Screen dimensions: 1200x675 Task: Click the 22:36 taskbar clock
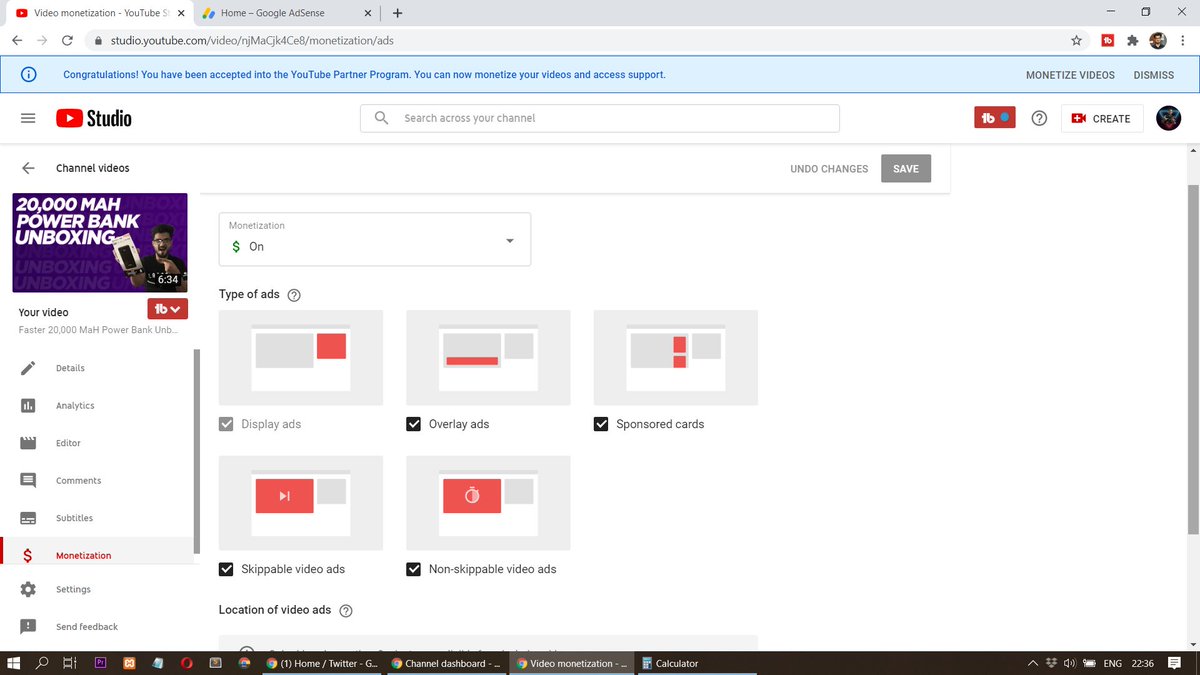1144,663
